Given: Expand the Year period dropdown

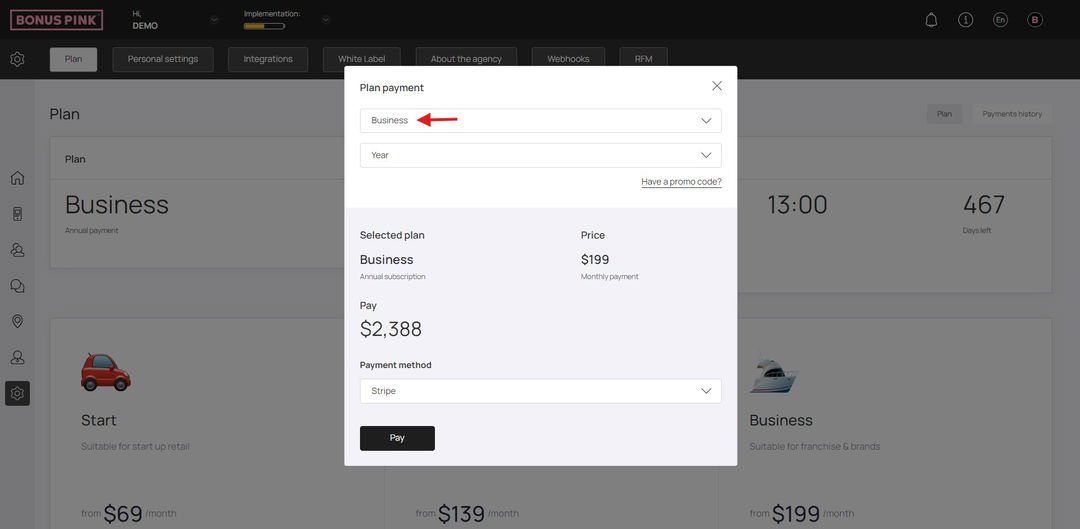Looking at the screenshot, I should (541, 155).
